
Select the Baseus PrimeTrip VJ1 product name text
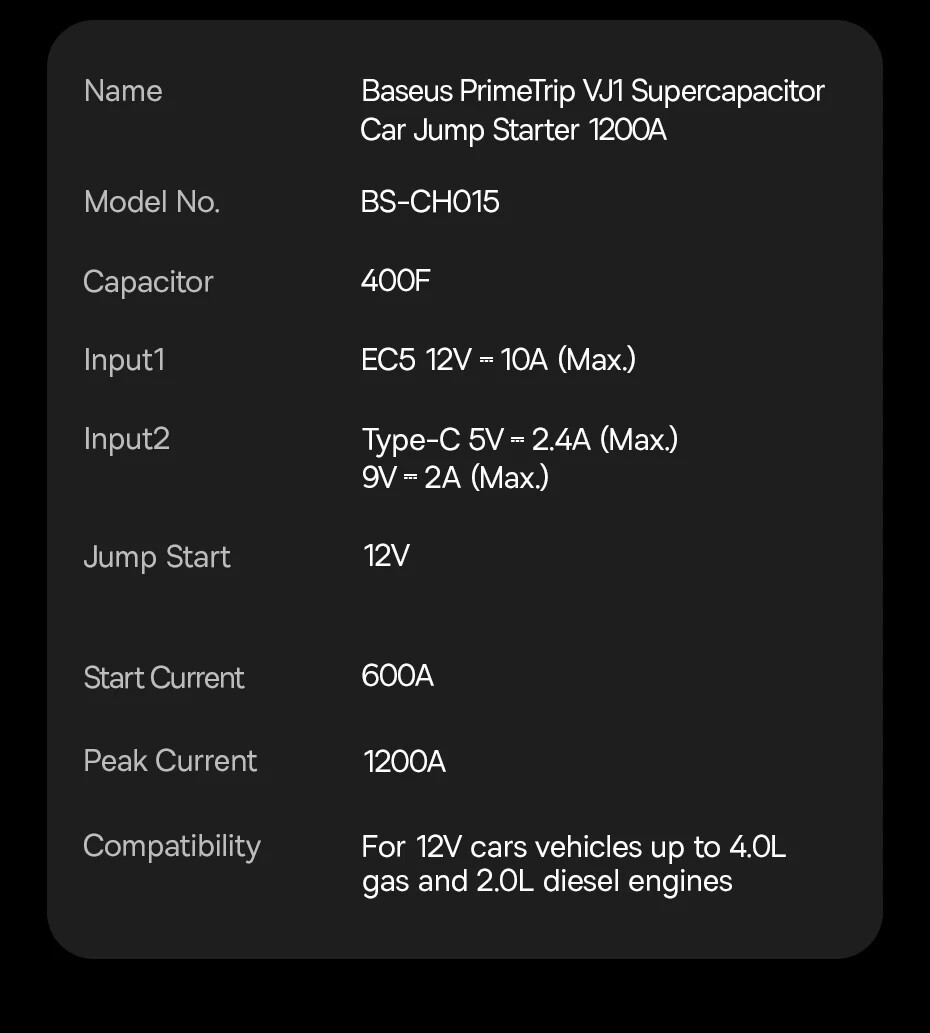(592, 110)
